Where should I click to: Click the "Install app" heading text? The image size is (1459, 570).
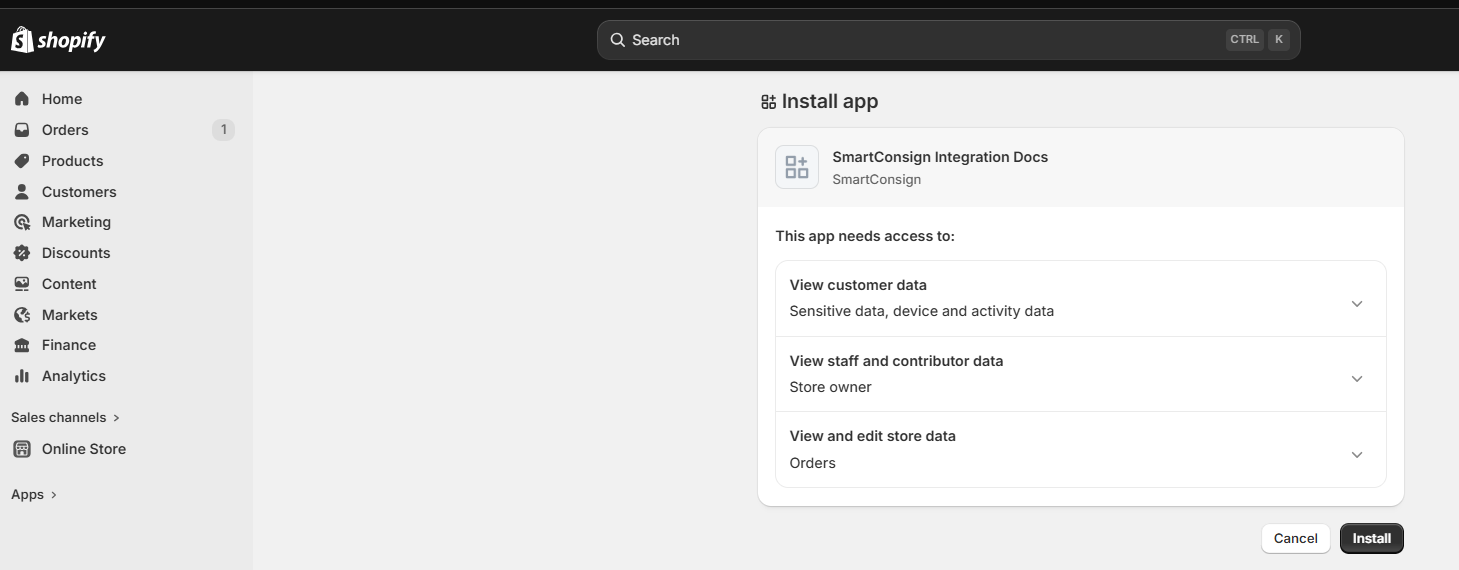(x=830, y=102)
